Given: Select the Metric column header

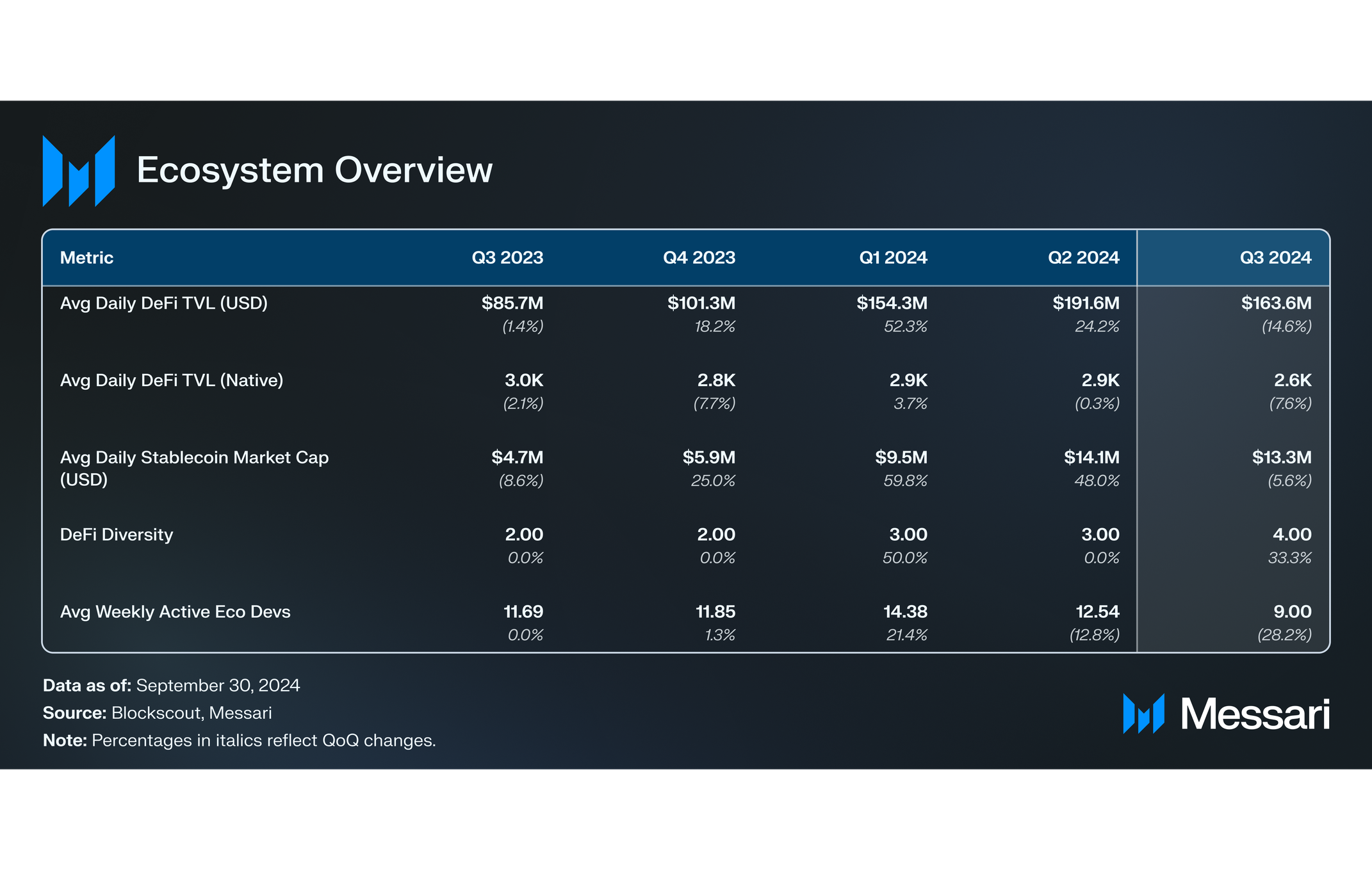Looking at the screenshot, I should pos(86,258).
